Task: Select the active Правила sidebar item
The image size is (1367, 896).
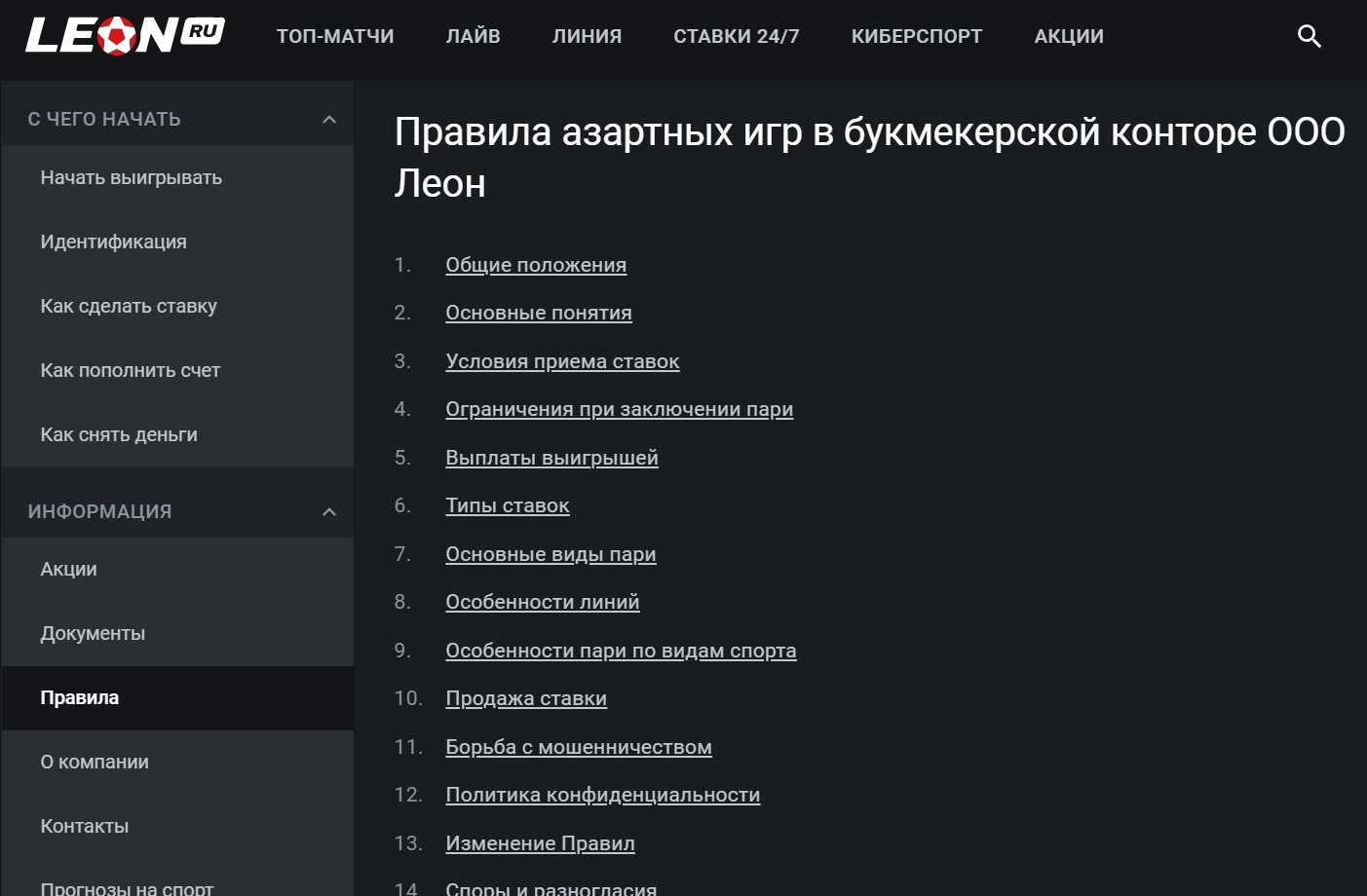Action: tap(177, 697)
